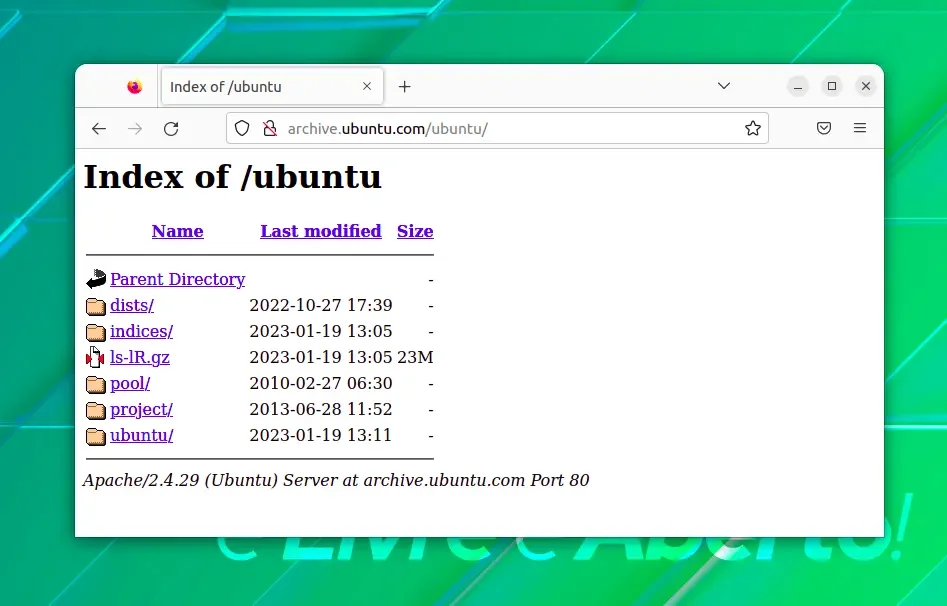This screenshot has height=606, width=947.
Task: Open the ubuntu/ directory link
Action: coord(141,435)
